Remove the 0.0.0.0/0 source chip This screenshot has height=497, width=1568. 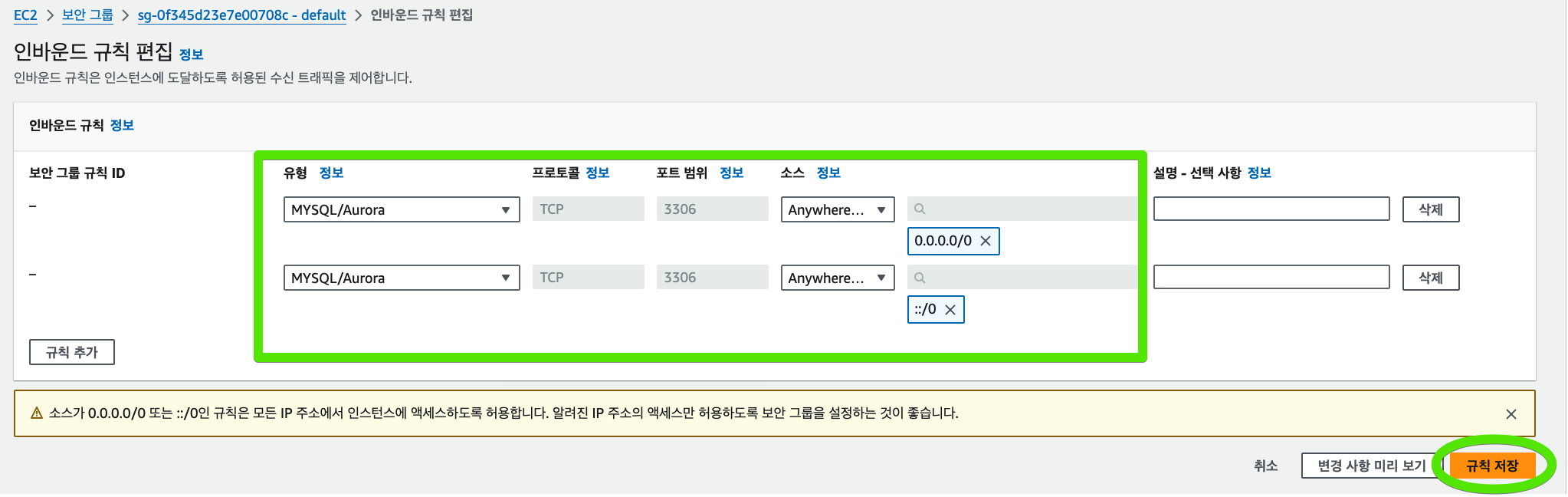pos(986,241)
